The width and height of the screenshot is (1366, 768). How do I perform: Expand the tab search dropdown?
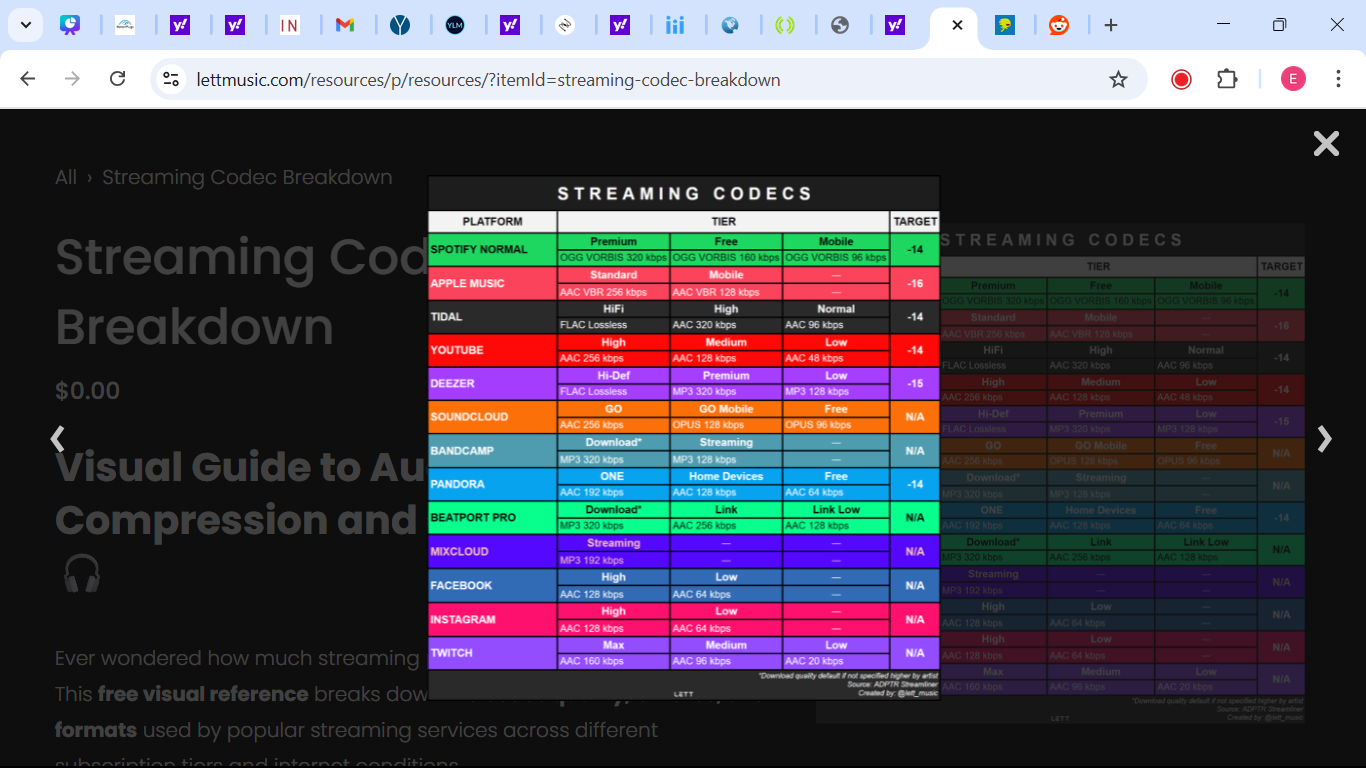(25, 25)
